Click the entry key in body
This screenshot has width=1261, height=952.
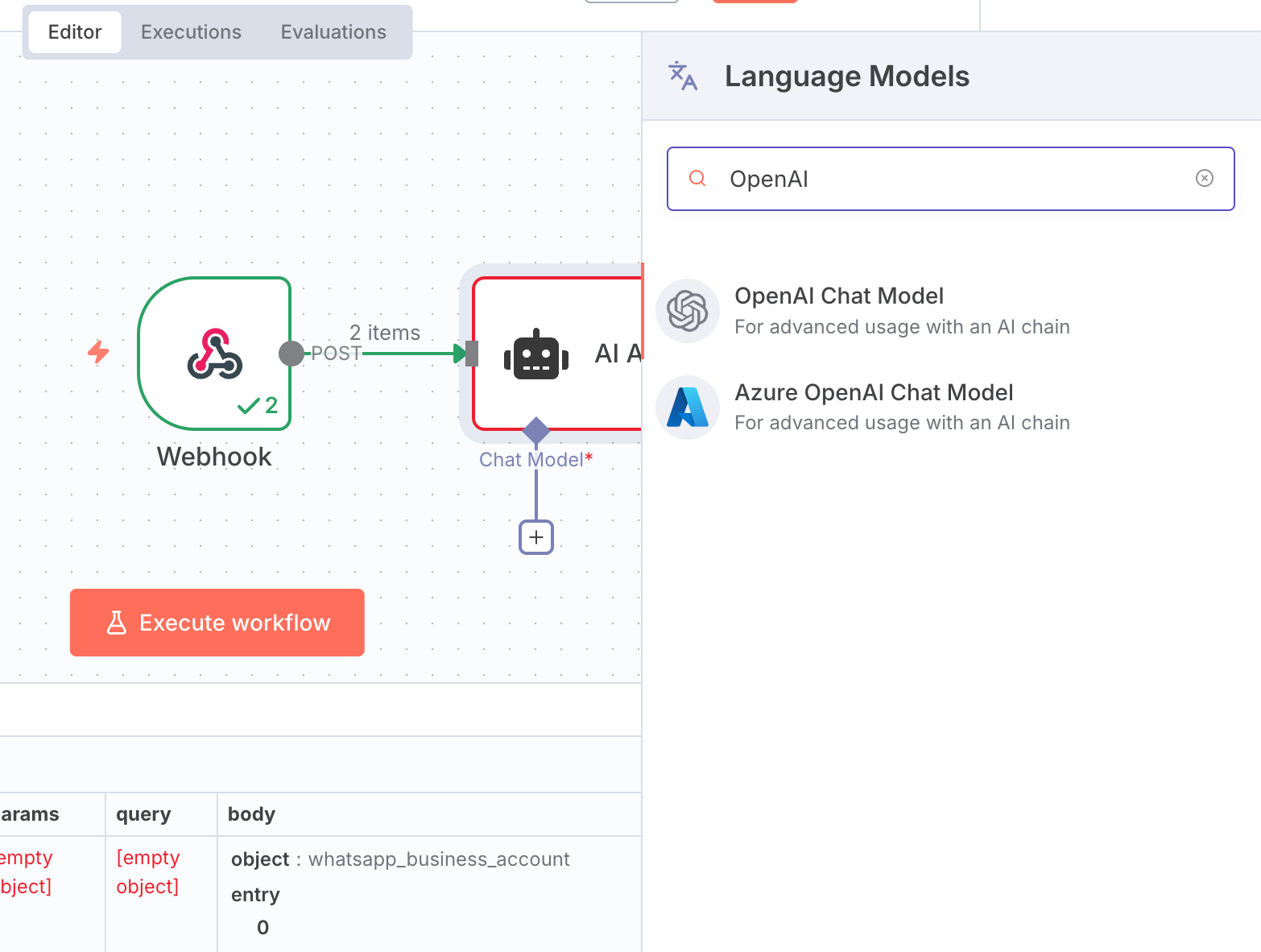pos(255,895)
